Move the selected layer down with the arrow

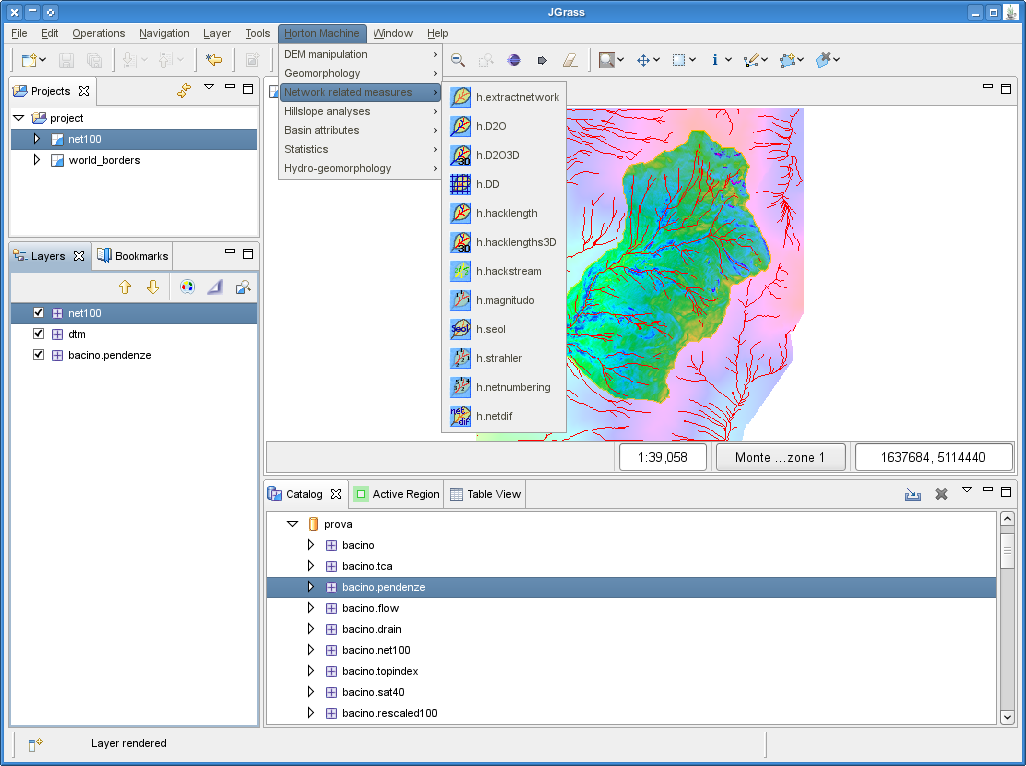pyautogui.click(x=153, y=287)
